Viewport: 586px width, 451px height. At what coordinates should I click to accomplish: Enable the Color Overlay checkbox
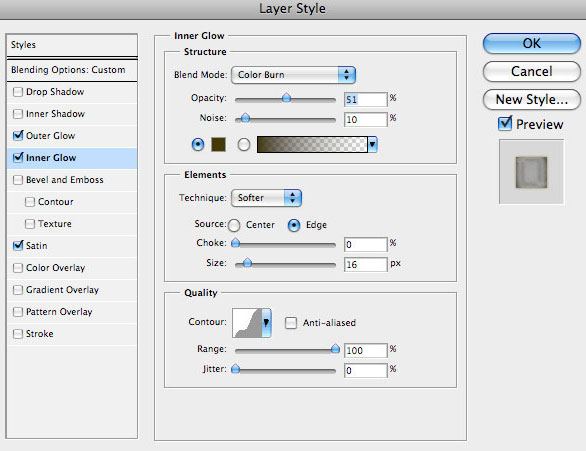pyautogui.click(x=18, y=268)
